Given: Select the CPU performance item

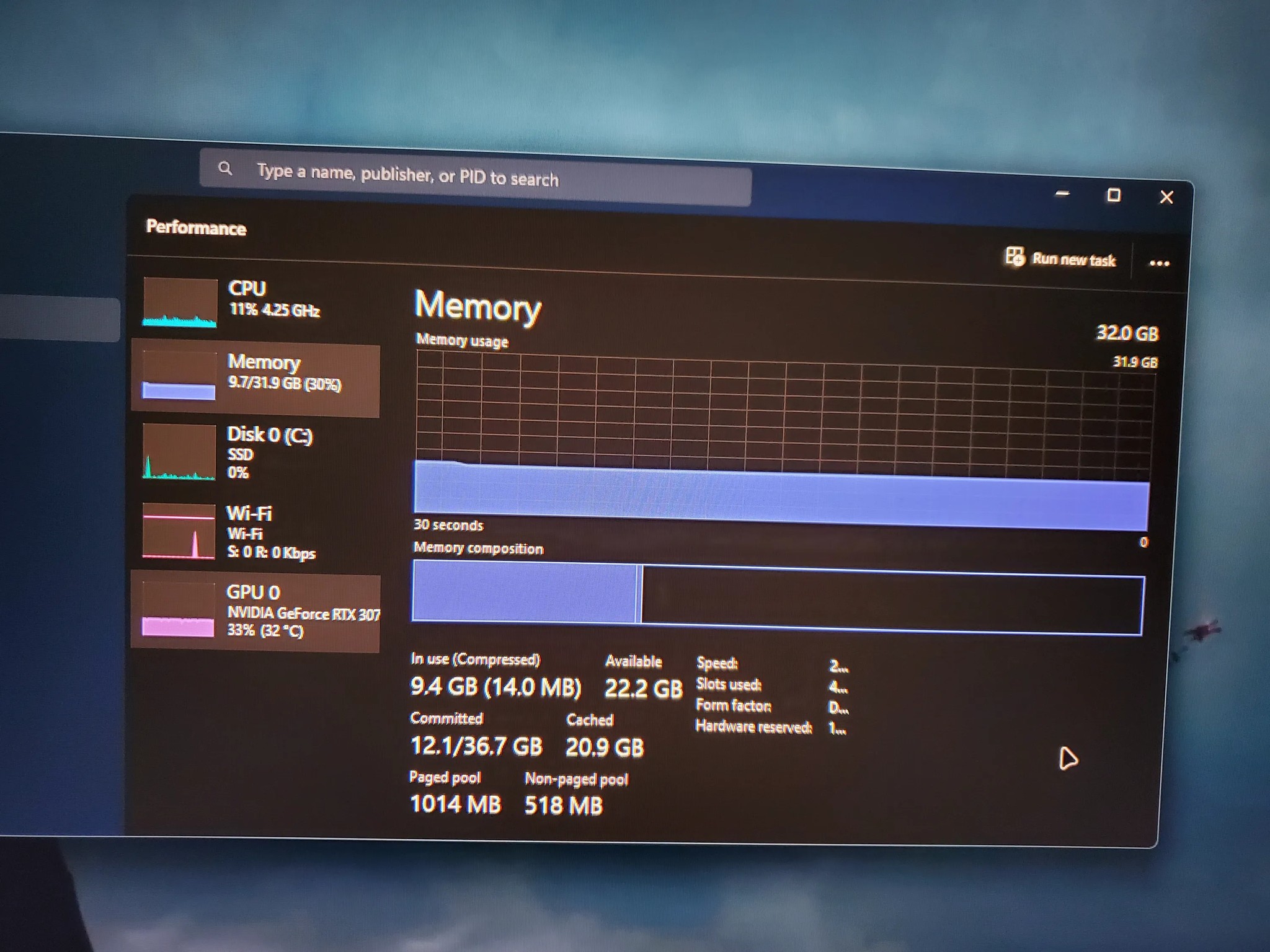Looking at the screenshot, I should tap(255, 301).
